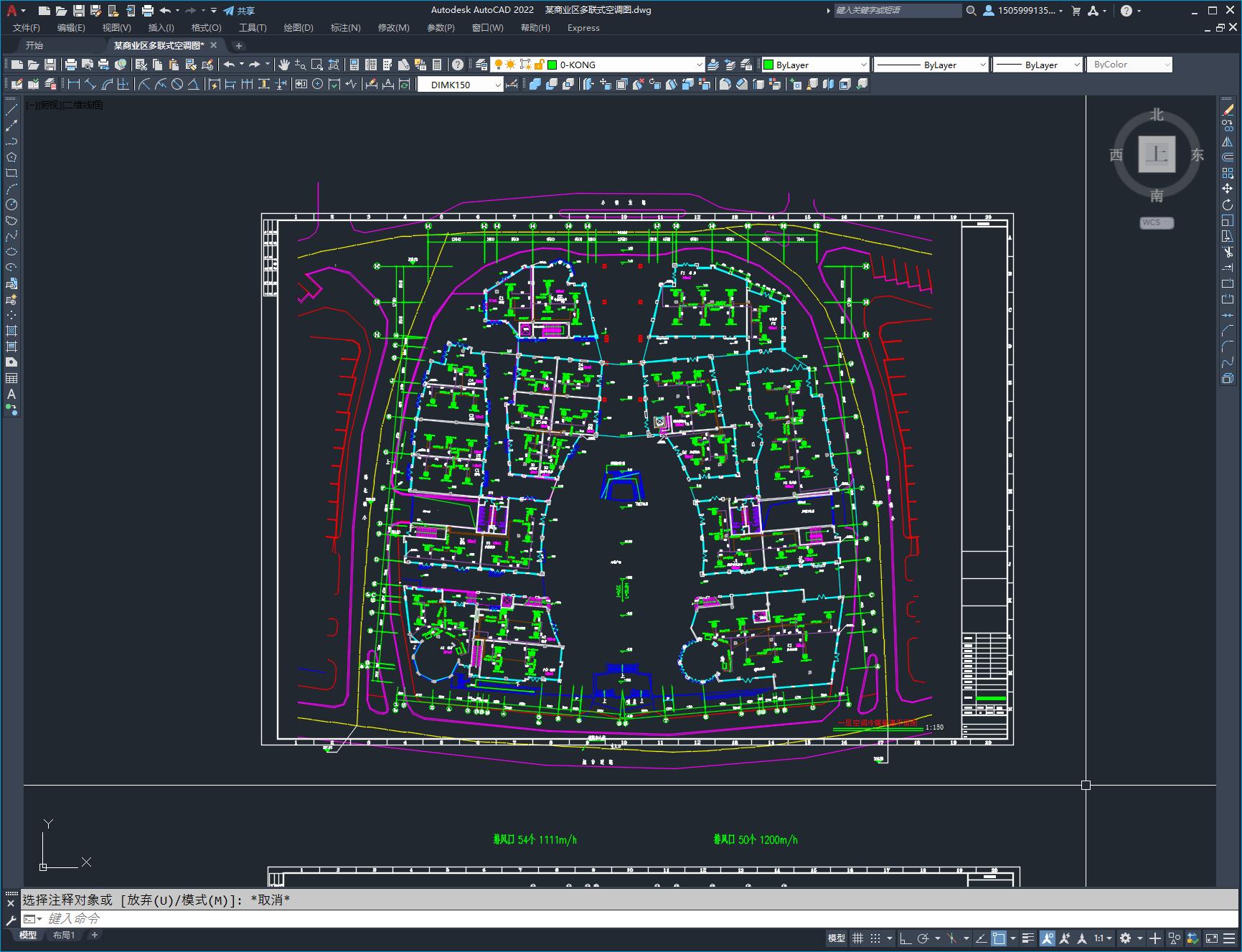The image size is (1242, 952).
Task: Select the Rectangle draw tool
Action: (x=11, y=173)
